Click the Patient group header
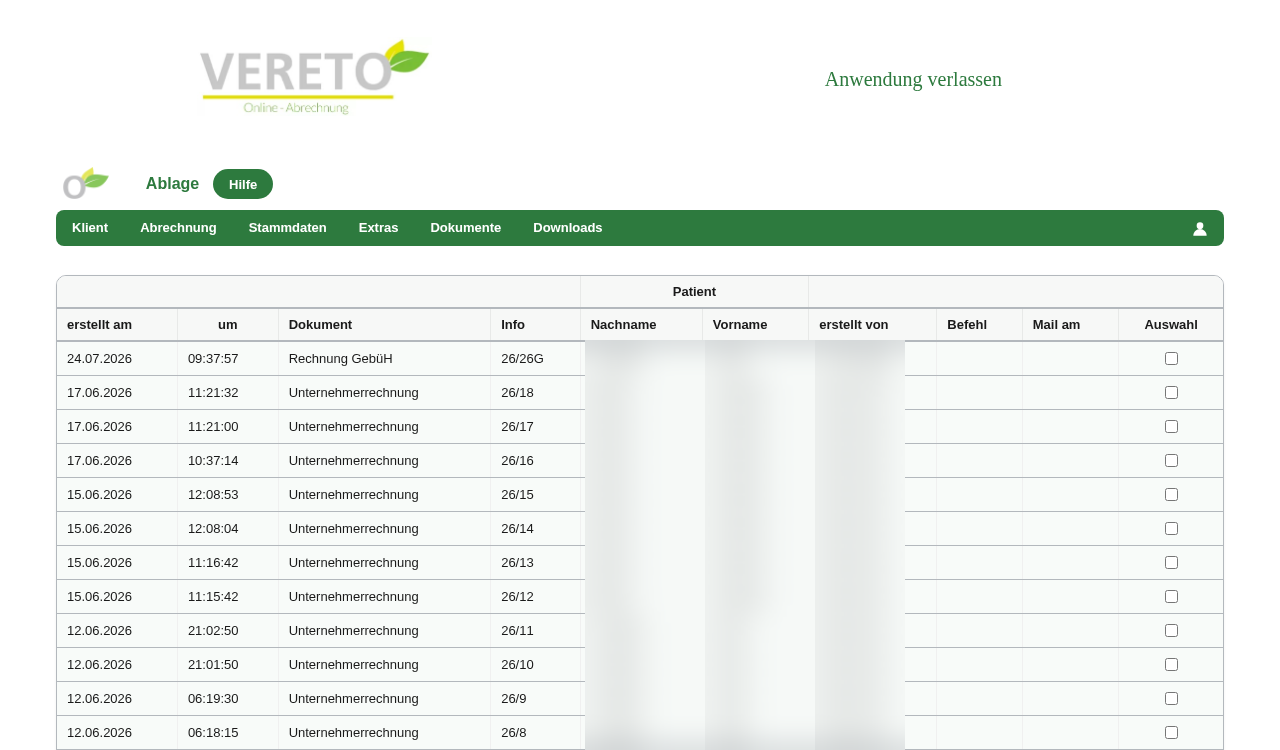 click(x=694, y=292)
